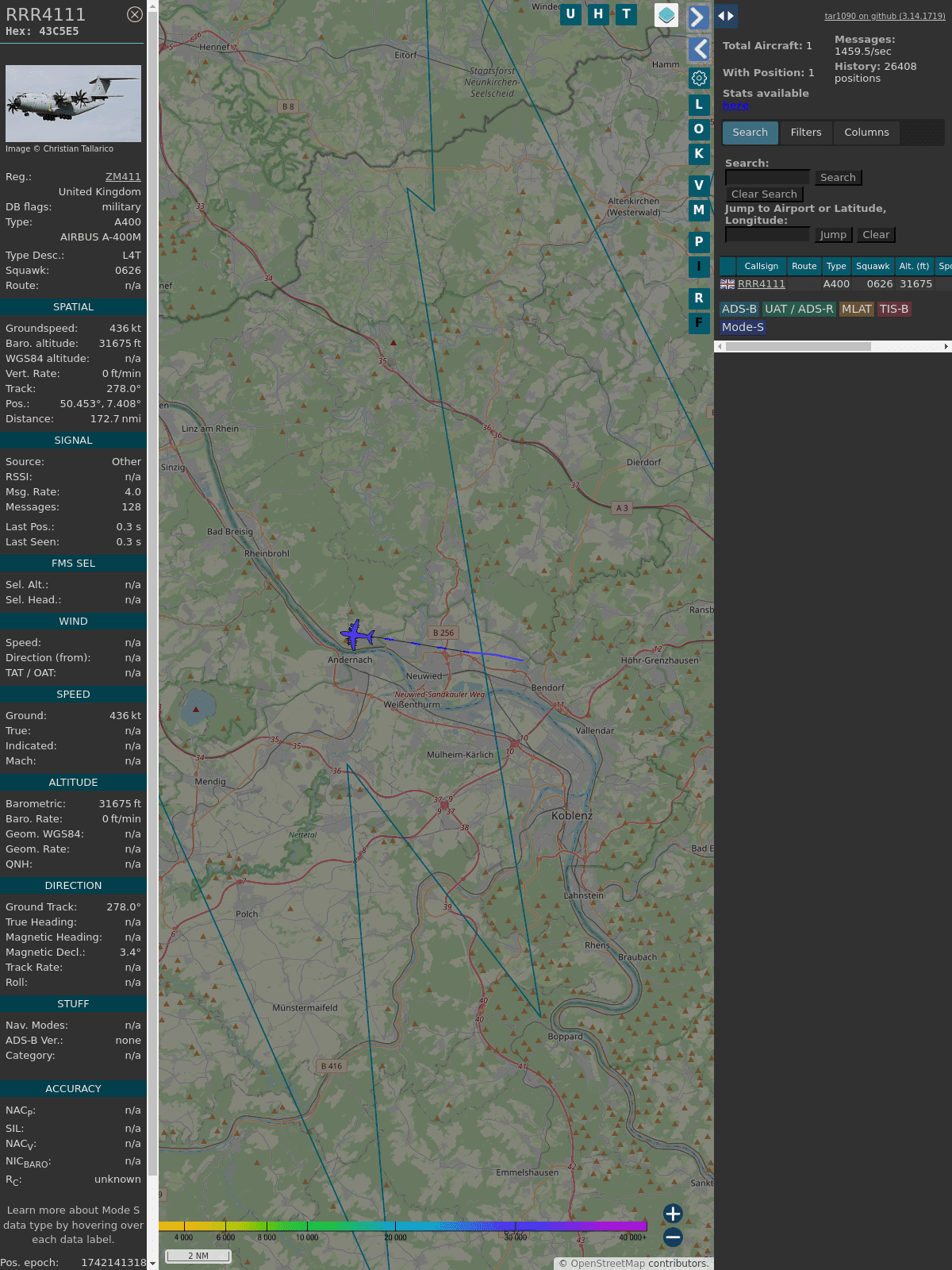Toggle the L map button
This screenshot has height=1270, width=952.
pyautogui.click(x=699, y=104)
